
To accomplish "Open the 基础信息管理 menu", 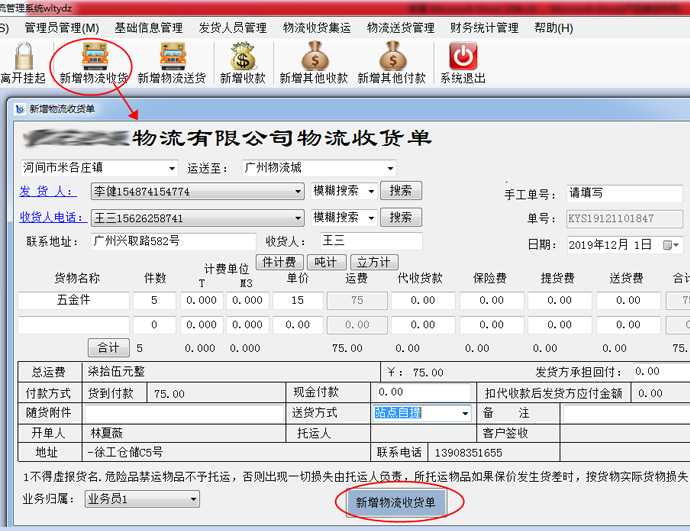I will pos(148,27).
